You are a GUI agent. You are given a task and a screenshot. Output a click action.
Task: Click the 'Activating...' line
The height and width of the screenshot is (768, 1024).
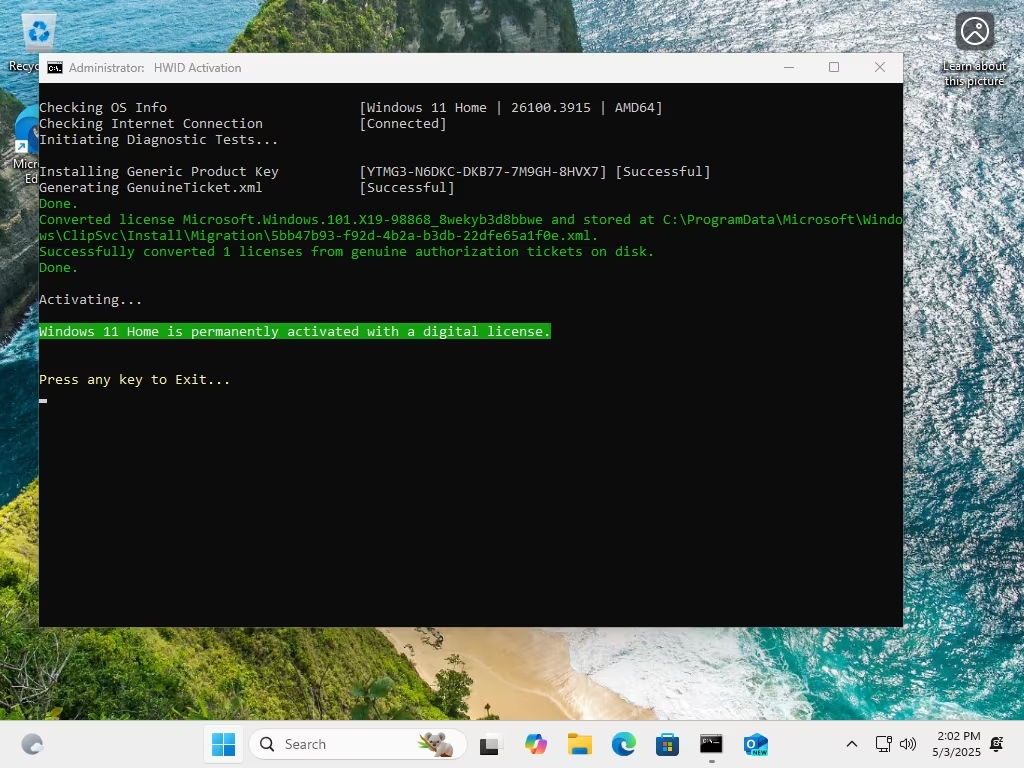90,300
